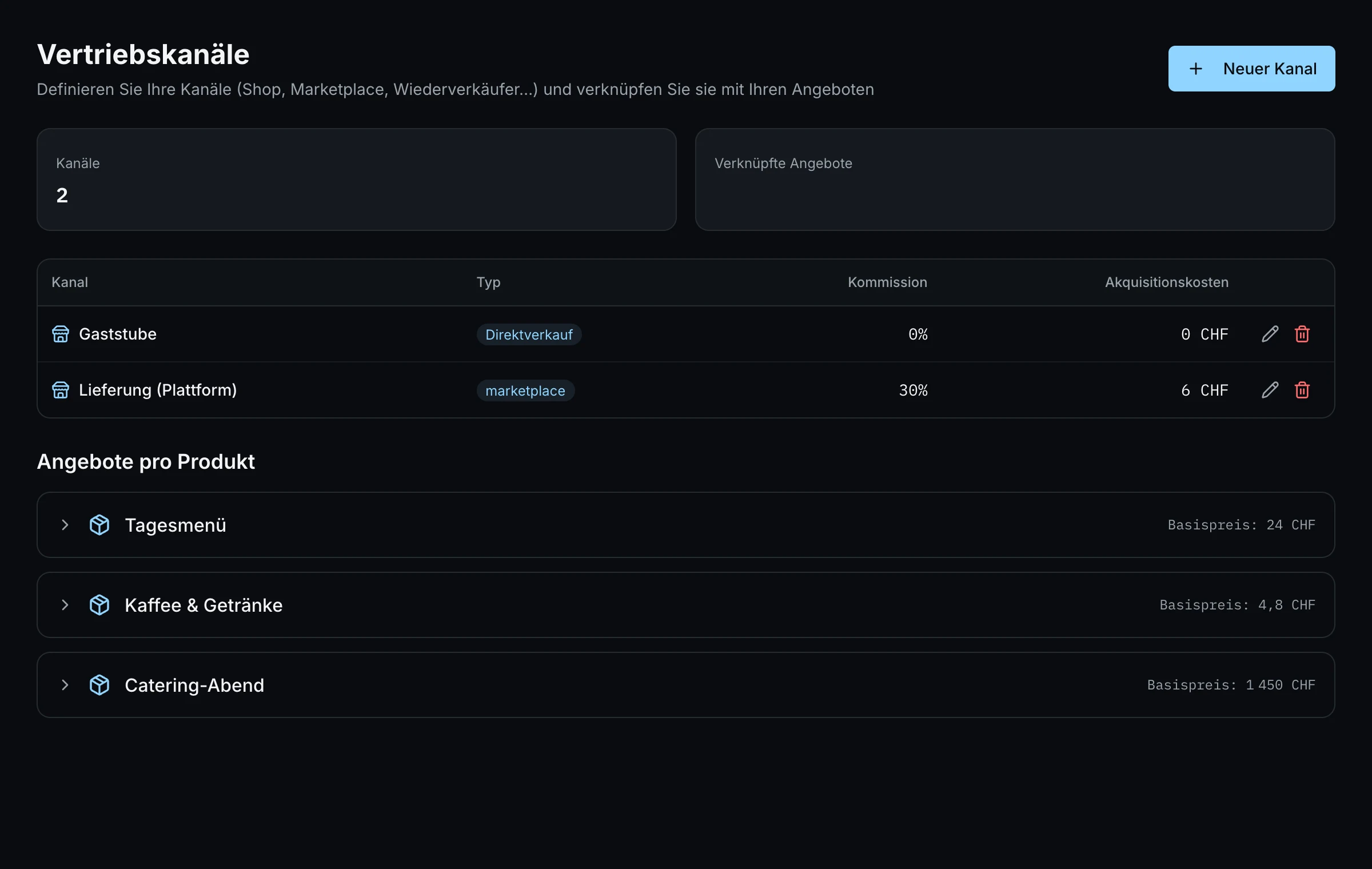Viewport: 1372px width, 869px height.
Task: Delete the Lieferung (Plattform) channel
Action: (x=1302, y=390)
